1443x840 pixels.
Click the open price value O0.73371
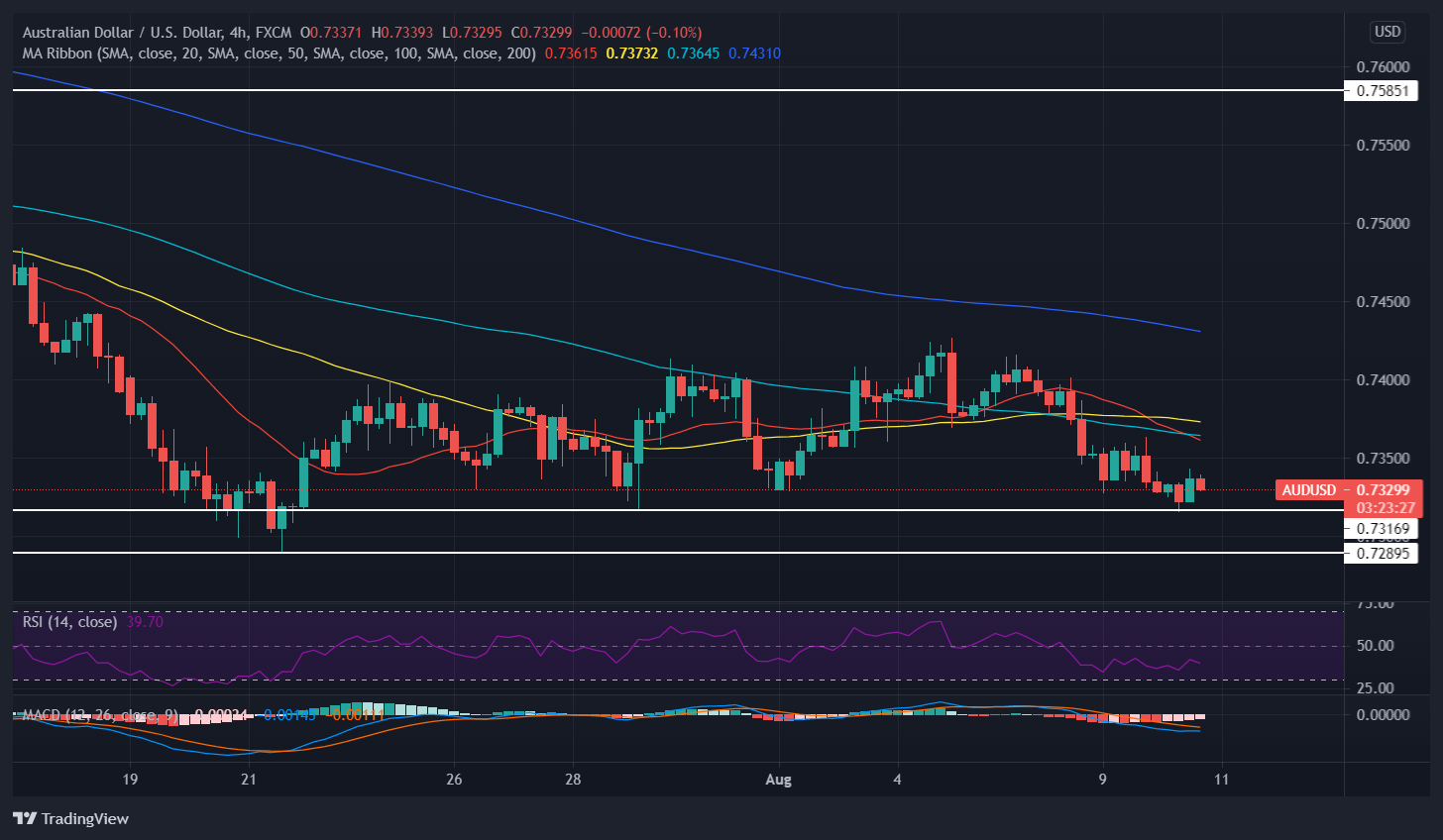click(x=332, y=33)
